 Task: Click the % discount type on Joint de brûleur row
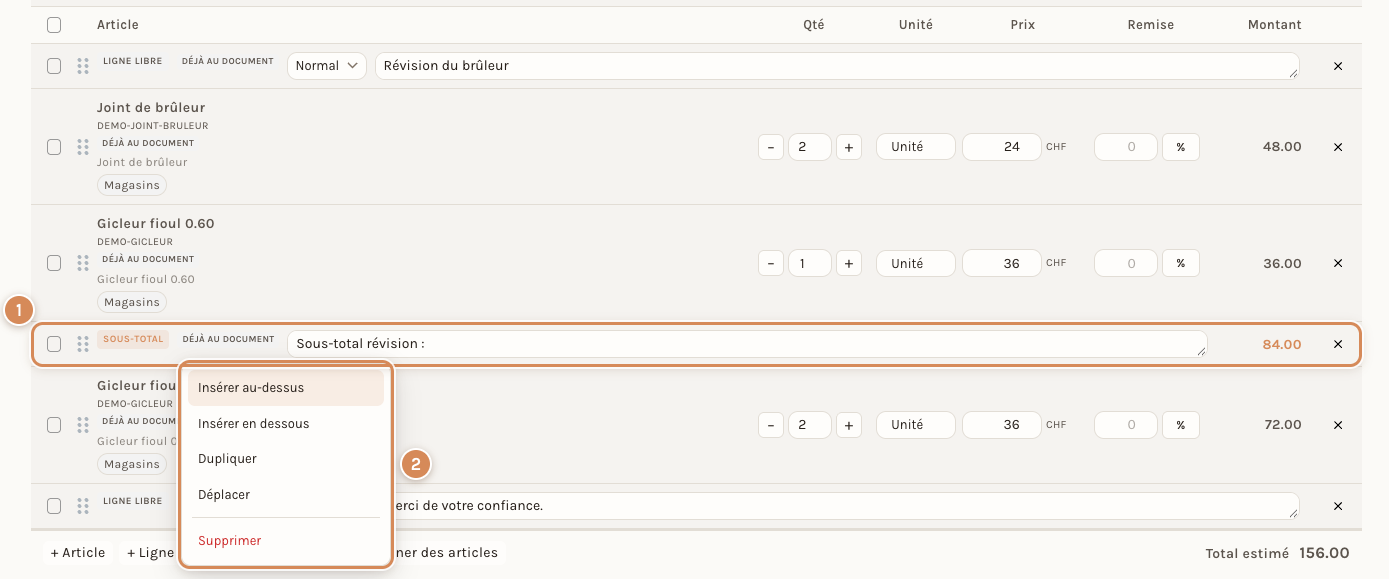[x=1181, y=147]
